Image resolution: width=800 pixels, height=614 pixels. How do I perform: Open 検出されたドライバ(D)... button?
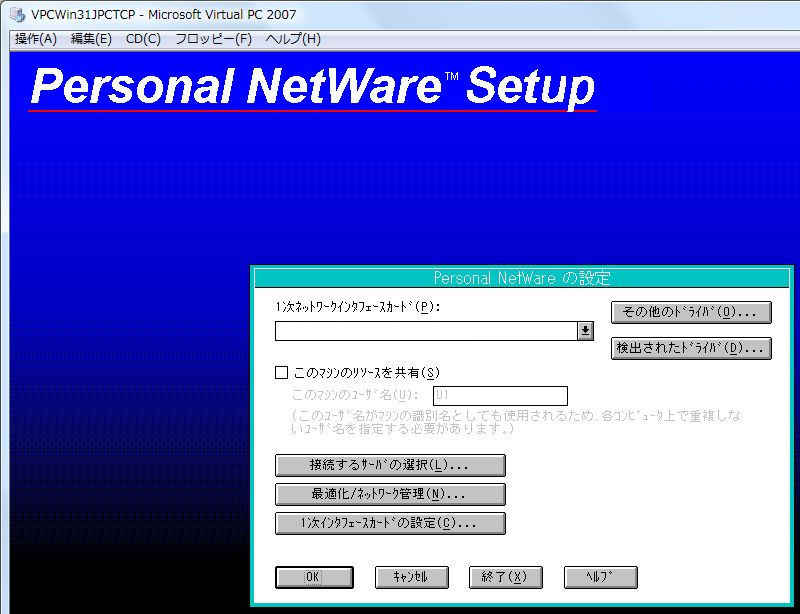click(691, 348)
